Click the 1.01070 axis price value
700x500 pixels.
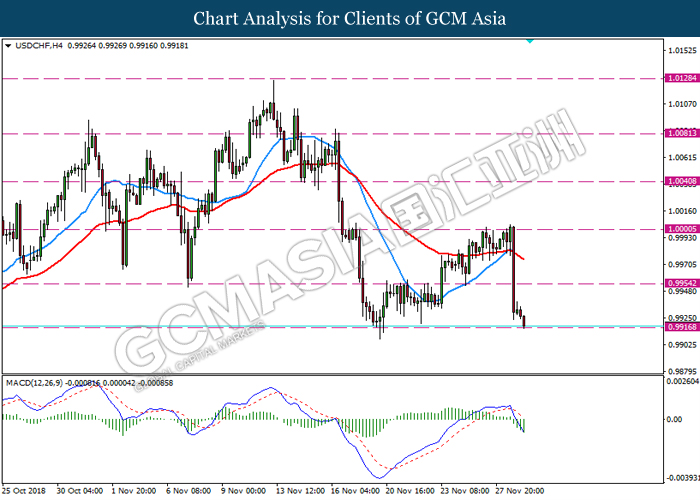(682, 104)
